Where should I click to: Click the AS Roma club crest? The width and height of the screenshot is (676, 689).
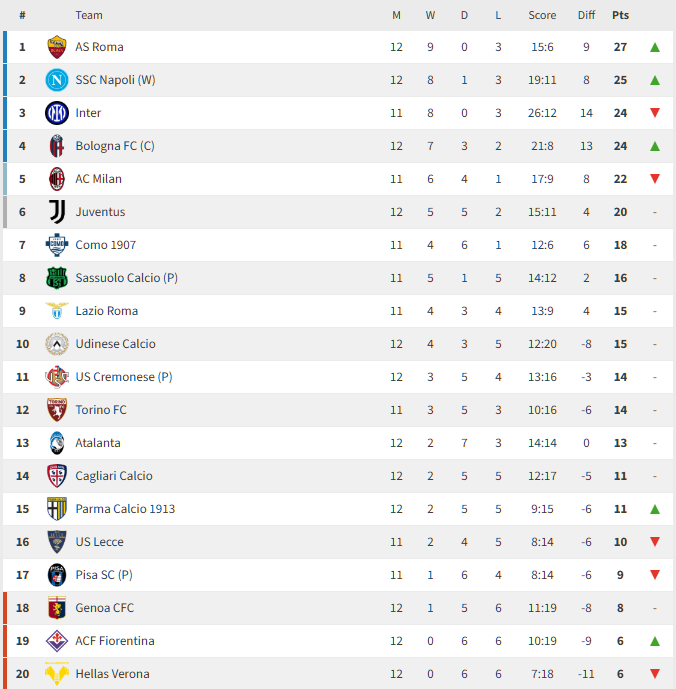[57, 47]
